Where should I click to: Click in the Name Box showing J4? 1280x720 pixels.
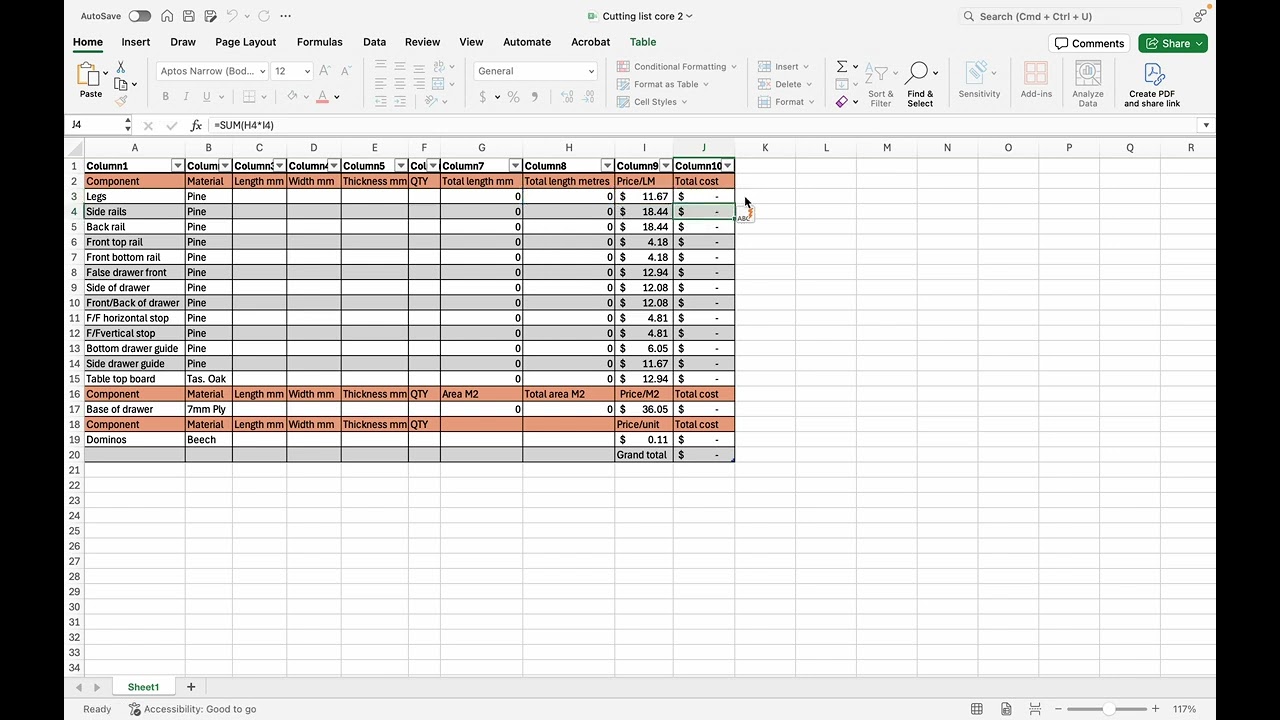pos(94,125)
